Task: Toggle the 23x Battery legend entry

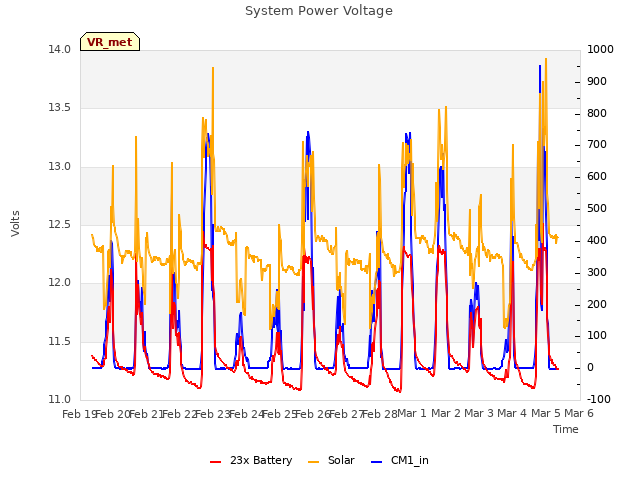Action: coord(251,460)
